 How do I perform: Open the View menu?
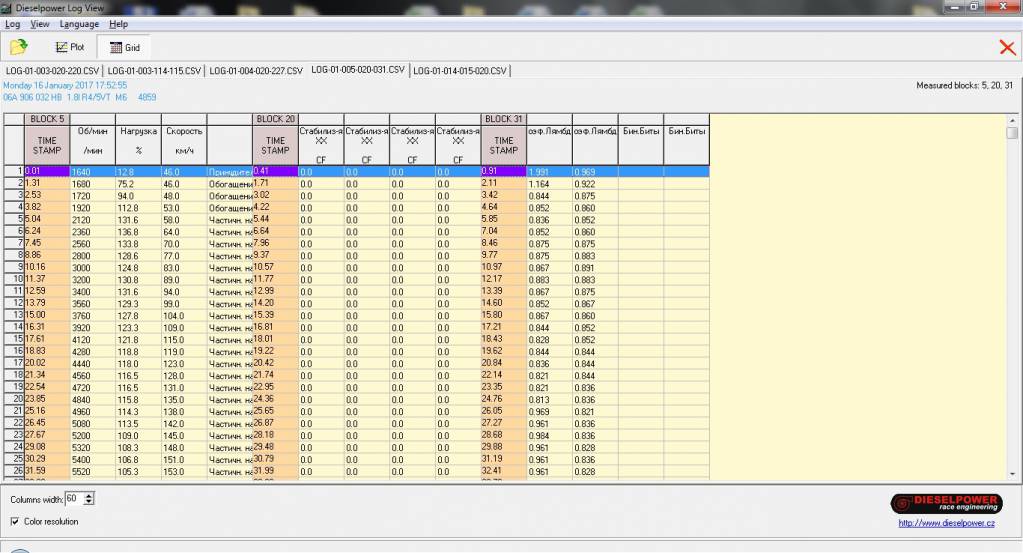[40, 24]
